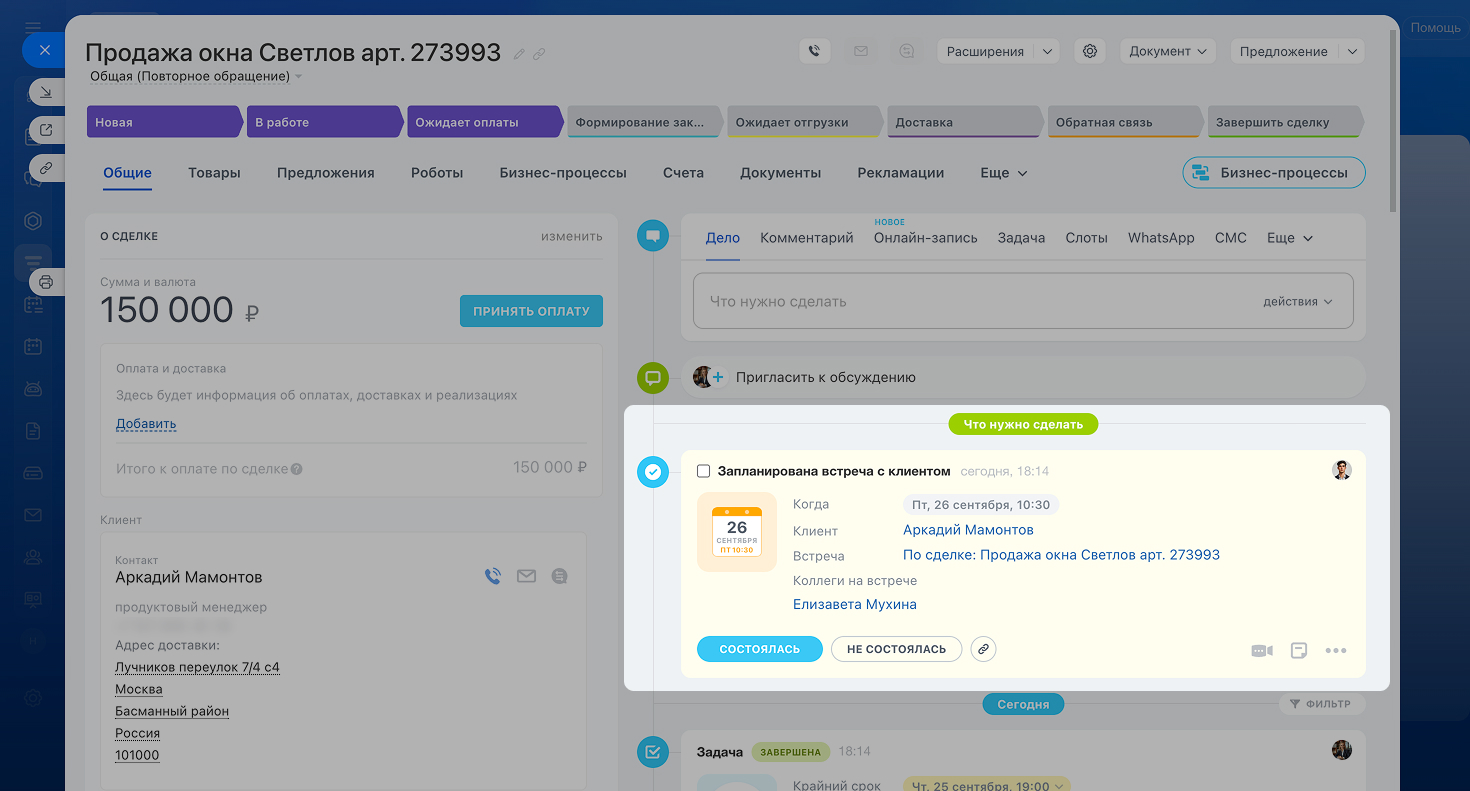The image size is (1470, 791).
Task: Set stage to Ожидает отгрузки
Action: click(804, 122)
